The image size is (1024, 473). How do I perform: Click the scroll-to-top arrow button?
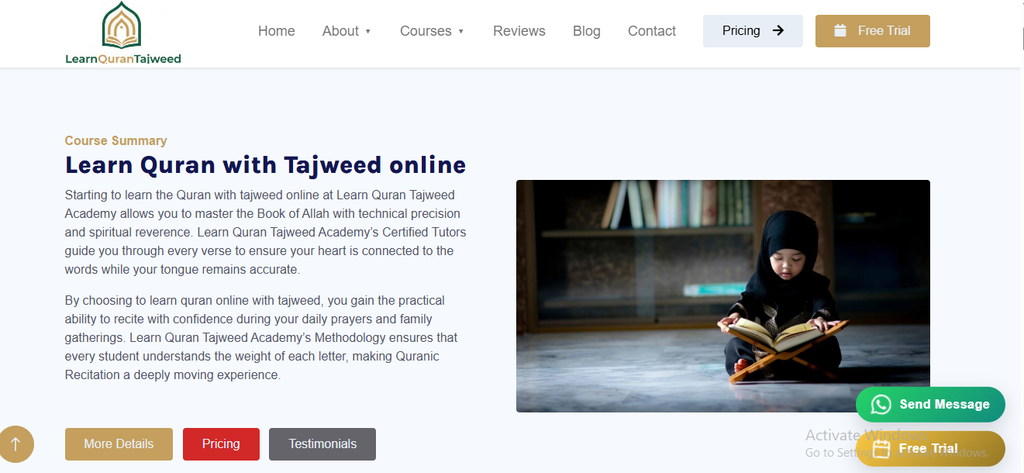pyautogui.click(x=16, y=444)
